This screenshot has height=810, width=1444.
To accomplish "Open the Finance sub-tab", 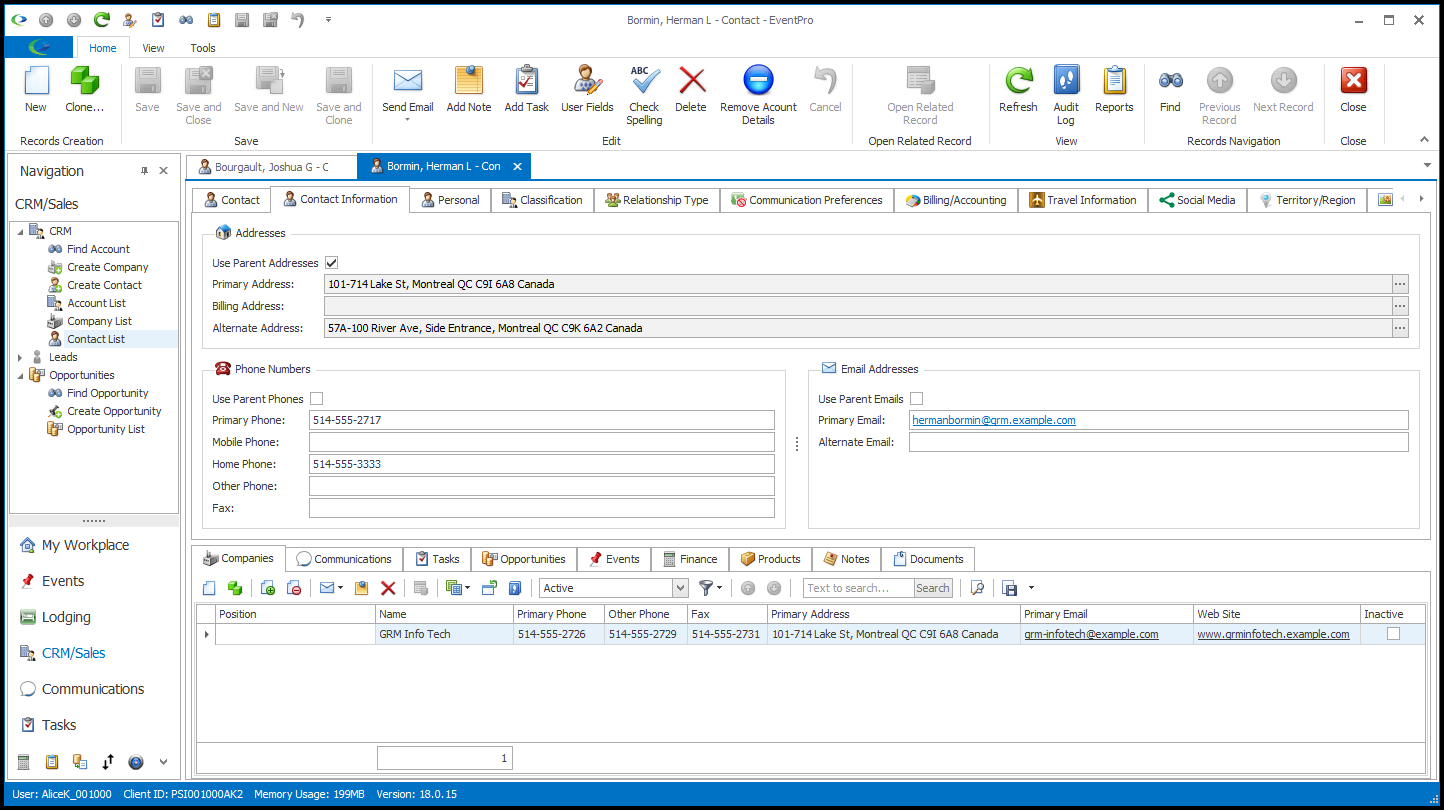I will (x=690, y=559).
